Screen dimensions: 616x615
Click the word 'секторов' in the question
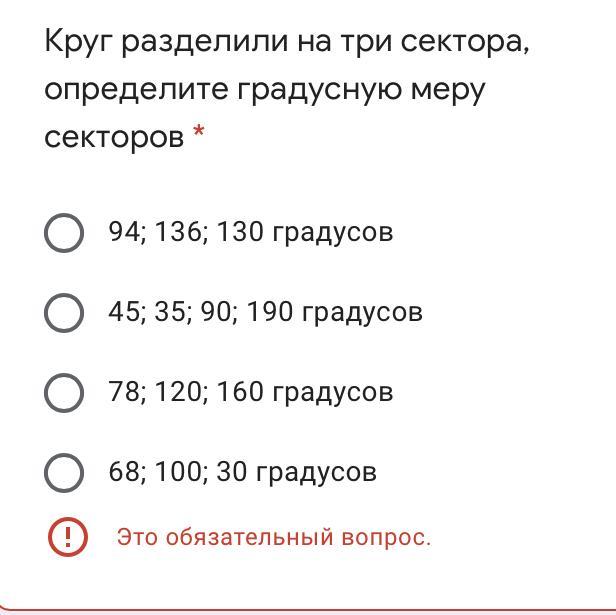coord(114,137)
